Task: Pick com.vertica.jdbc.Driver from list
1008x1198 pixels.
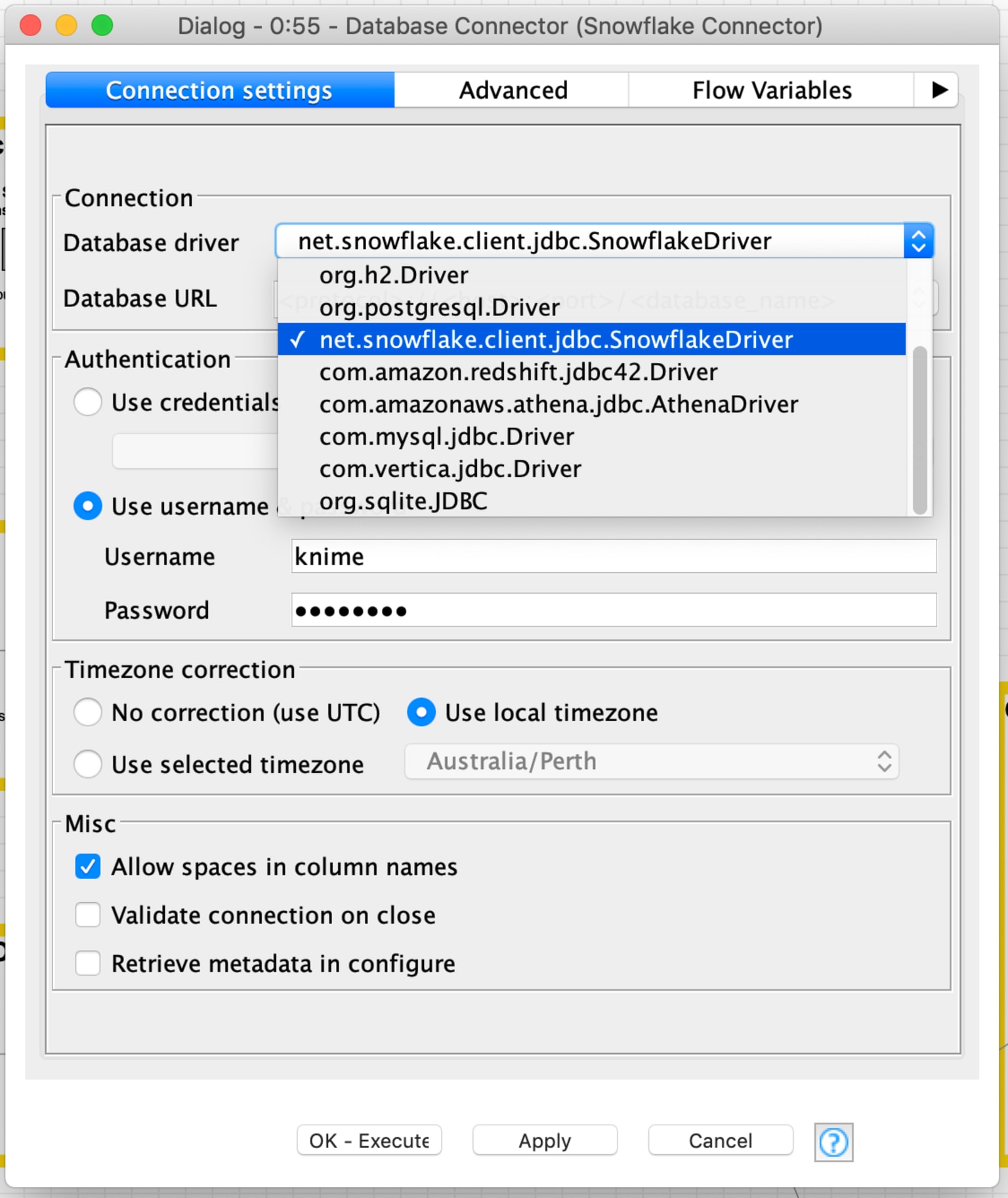Action: [x=592, y=468]
